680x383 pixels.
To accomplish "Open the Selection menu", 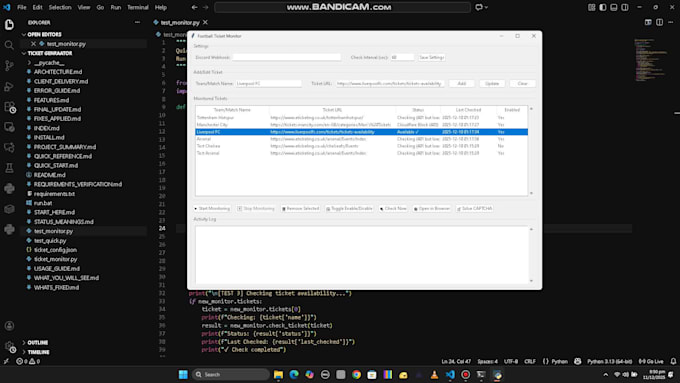I will pyautogui.click(x=60, y=7).
